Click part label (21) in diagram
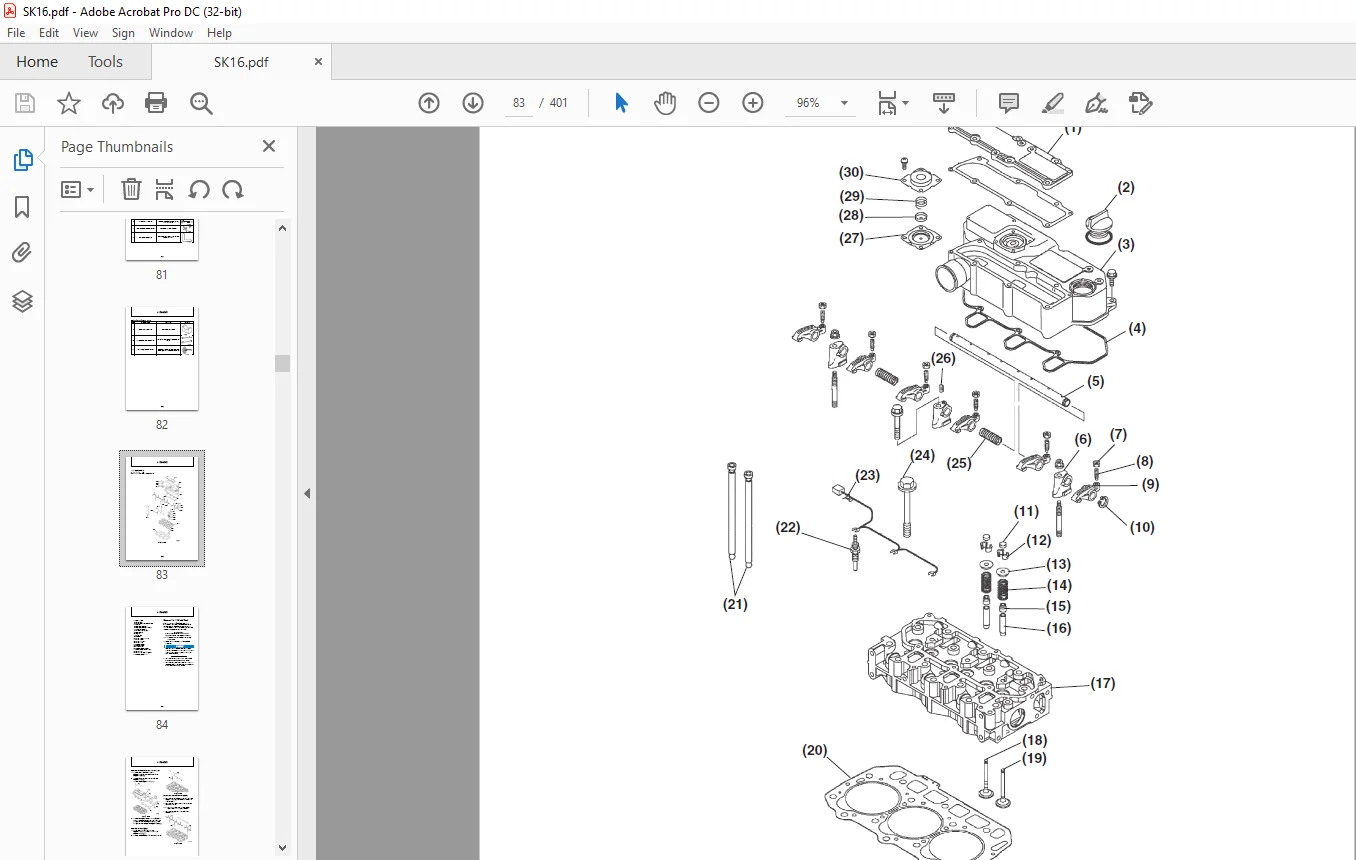 735,604
